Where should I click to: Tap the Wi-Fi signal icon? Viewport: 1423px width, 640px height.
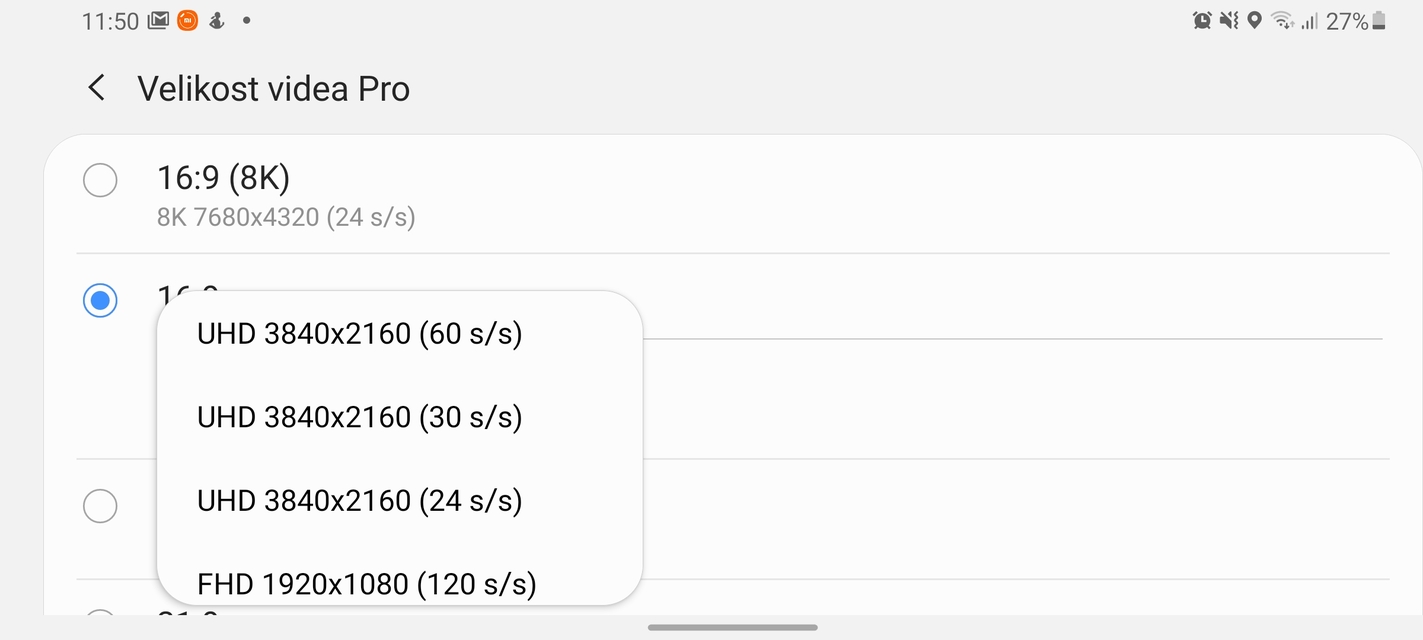1283,20
